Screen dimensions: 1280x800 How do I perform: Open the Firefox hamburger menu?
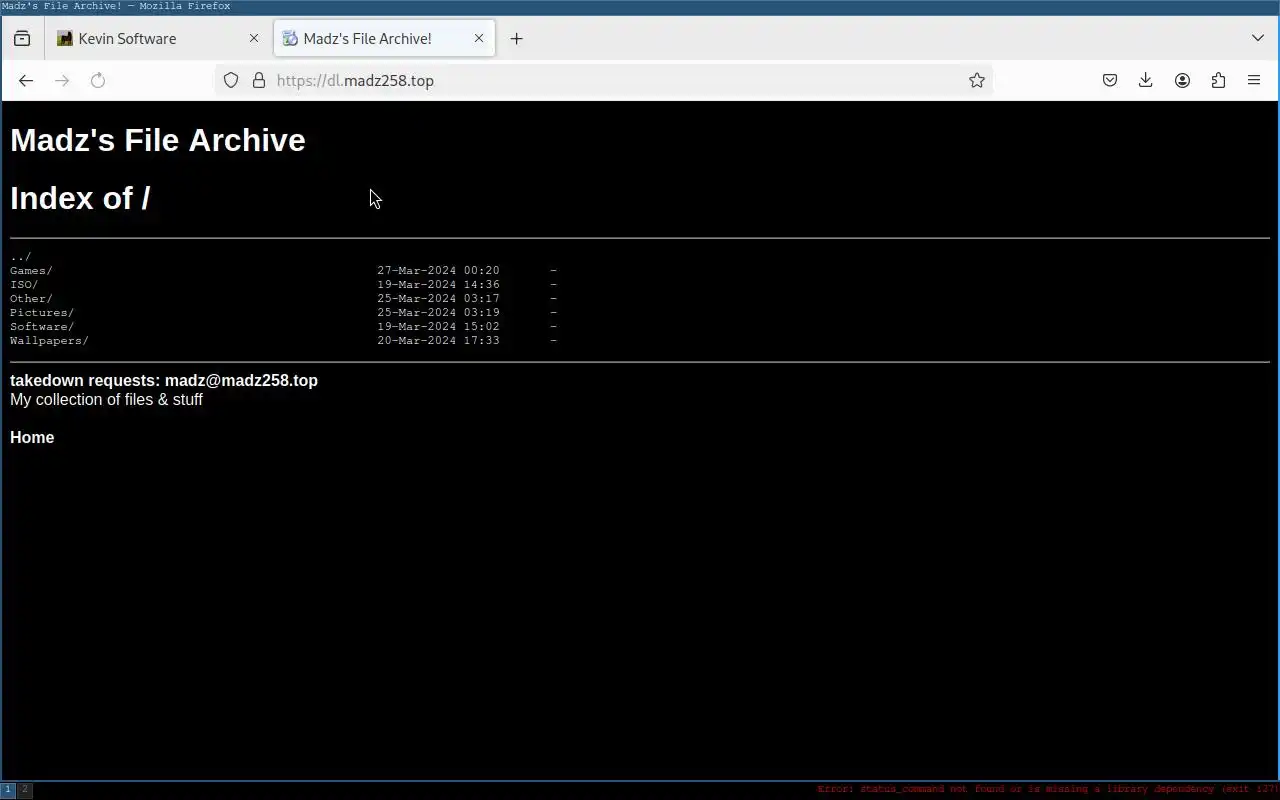(1254, 80)
